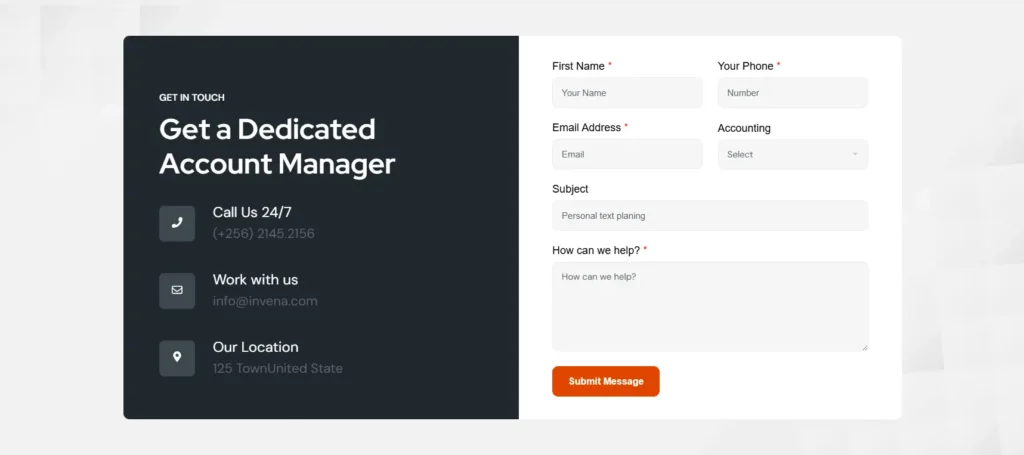Focus the Email Address input field
Screen dimensions: 1024x455
pyautogui.click(x=627, y=154)
